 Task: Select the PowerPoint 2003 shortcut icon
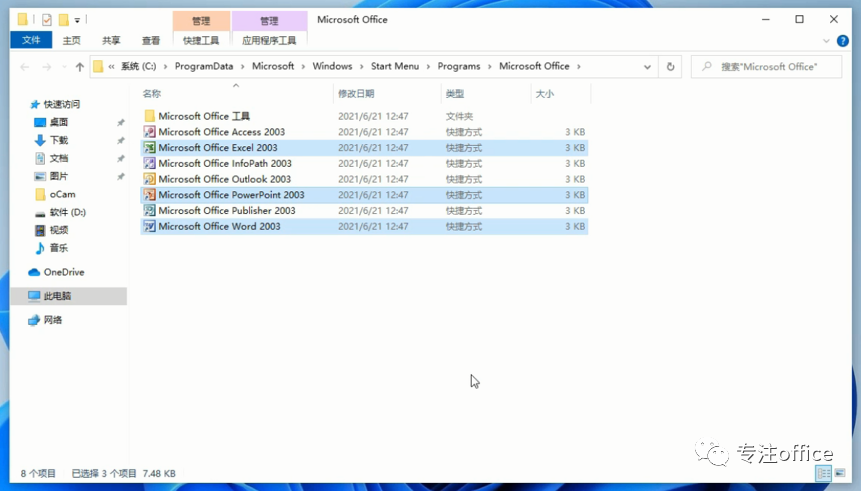click(149, 195)
